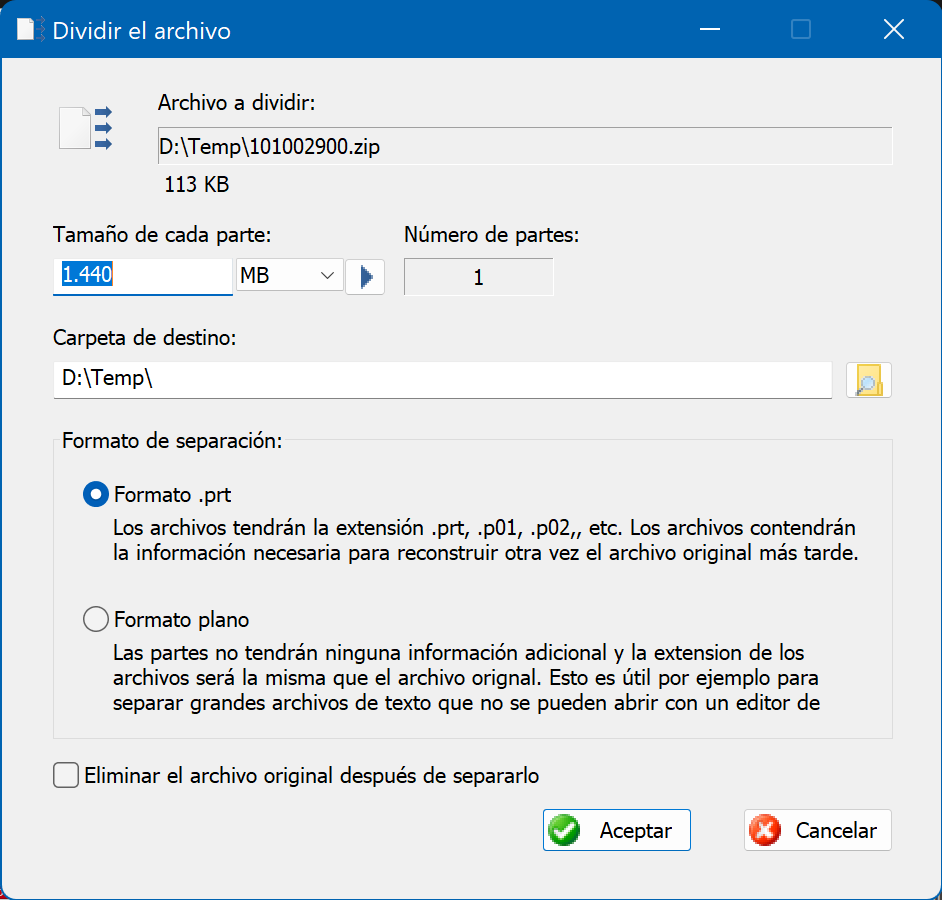Image resolution: width=942 pixels, height=900 pixels.
Task: Click the split-file icon in title bar
Action: click(30, 29)
